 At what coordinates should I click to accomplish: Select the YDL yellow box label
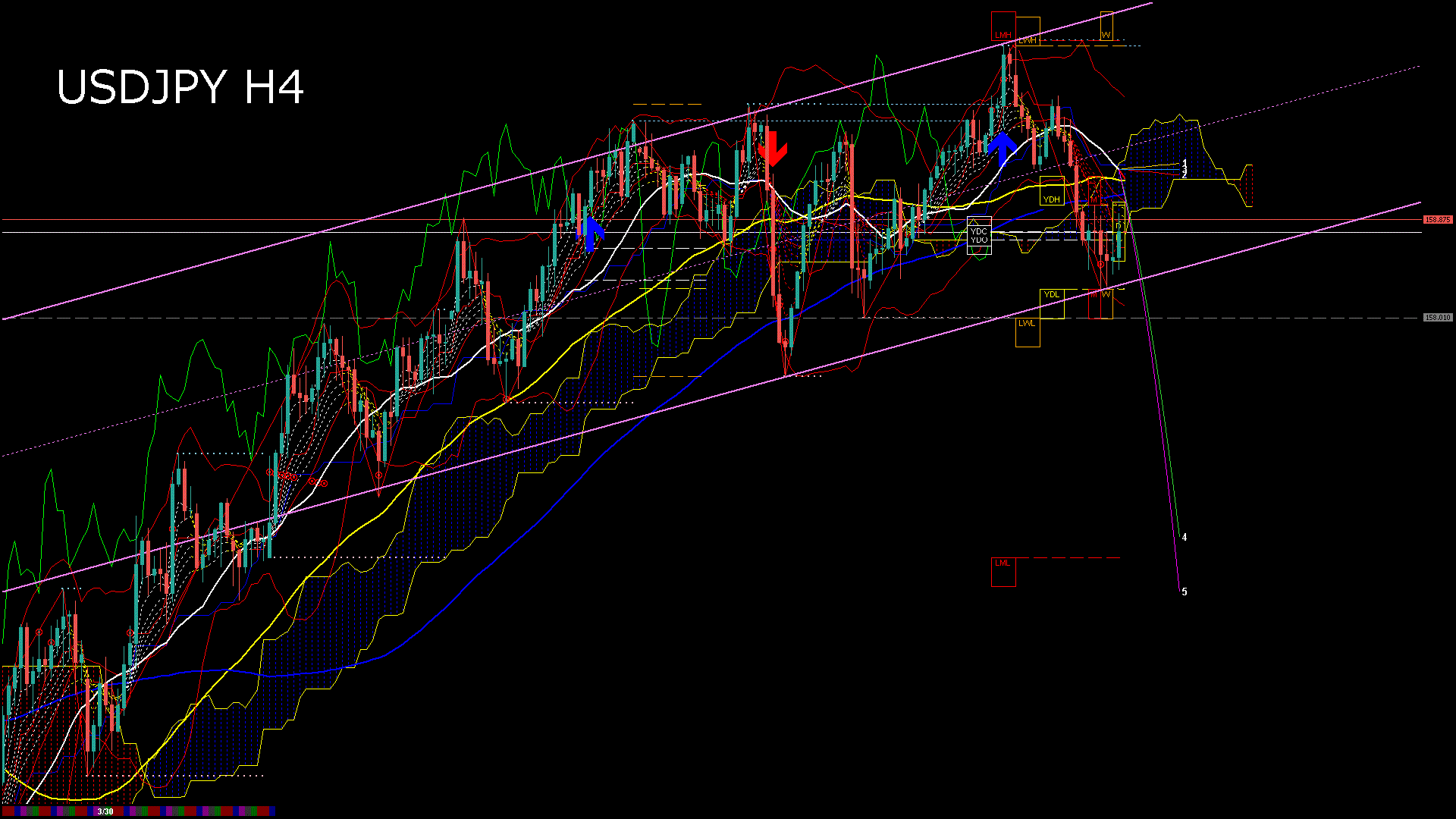coord(1051,294)
